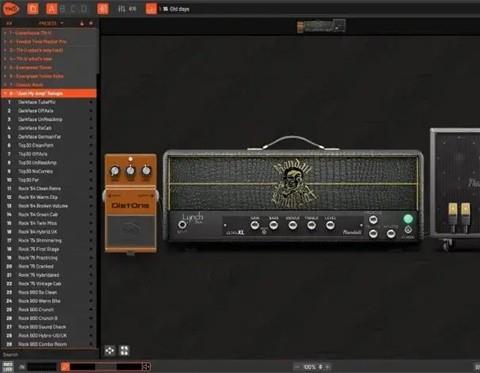Image resolution: width=480 pixels, height=373 pixels.
Task: Select the Darkface TubeMic preset
Action: pyautogui.click(x=49, y=102)
